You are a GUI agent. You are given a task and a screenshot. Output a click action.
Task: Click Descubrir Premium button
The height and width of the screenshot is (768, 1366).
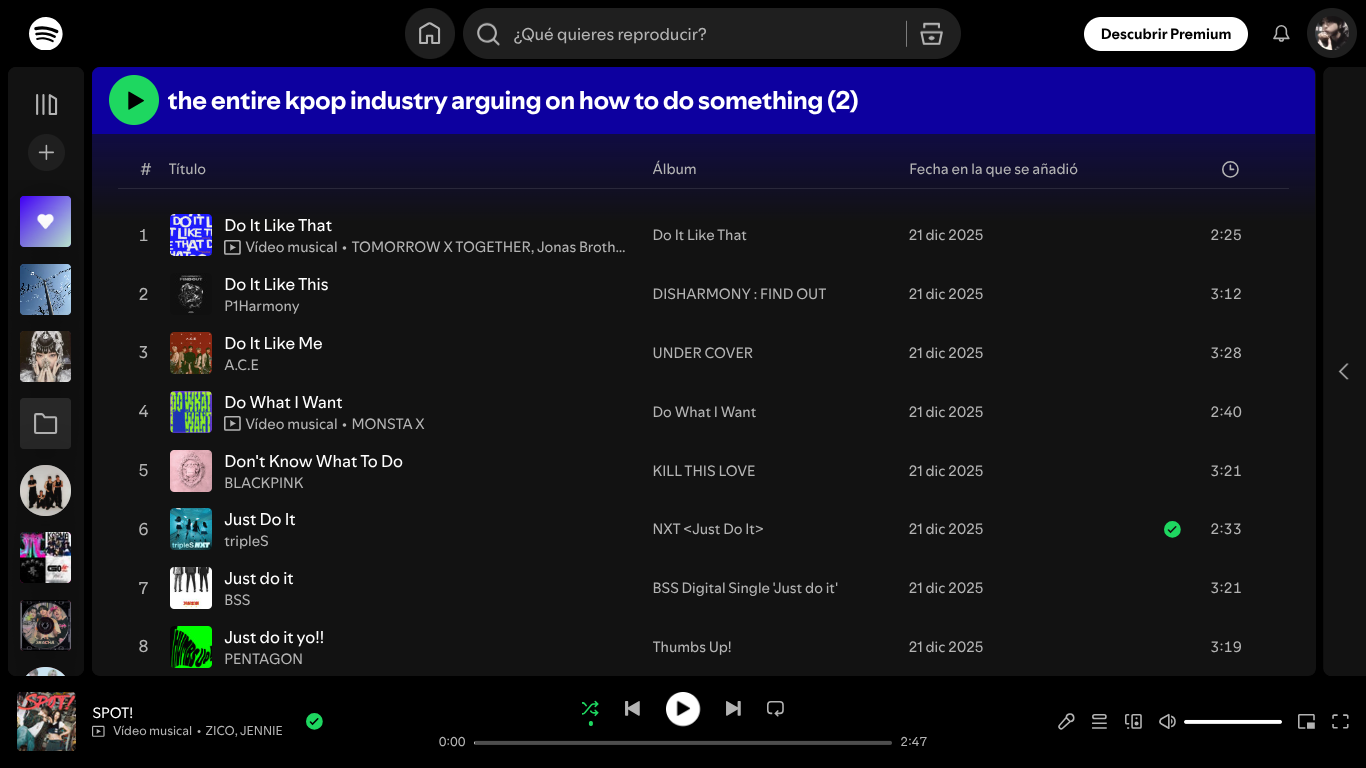[x=1166, y=34]
